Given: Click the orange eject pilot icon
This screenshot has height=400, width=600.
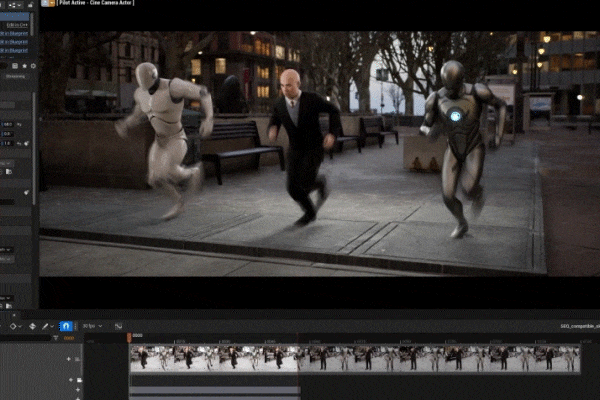Looking at the screenshot, I should [52, 3].
